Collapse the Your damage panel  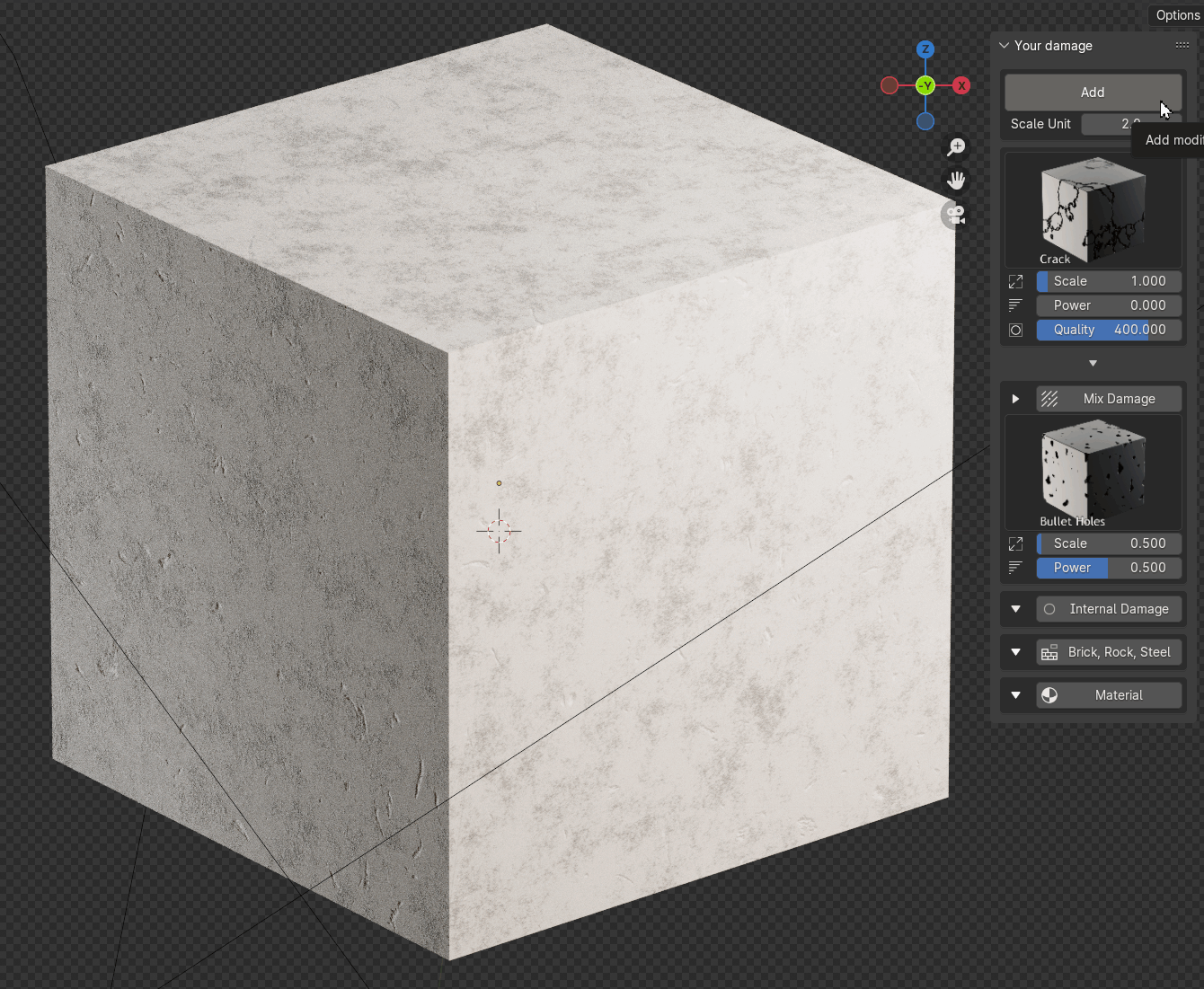1005,45
